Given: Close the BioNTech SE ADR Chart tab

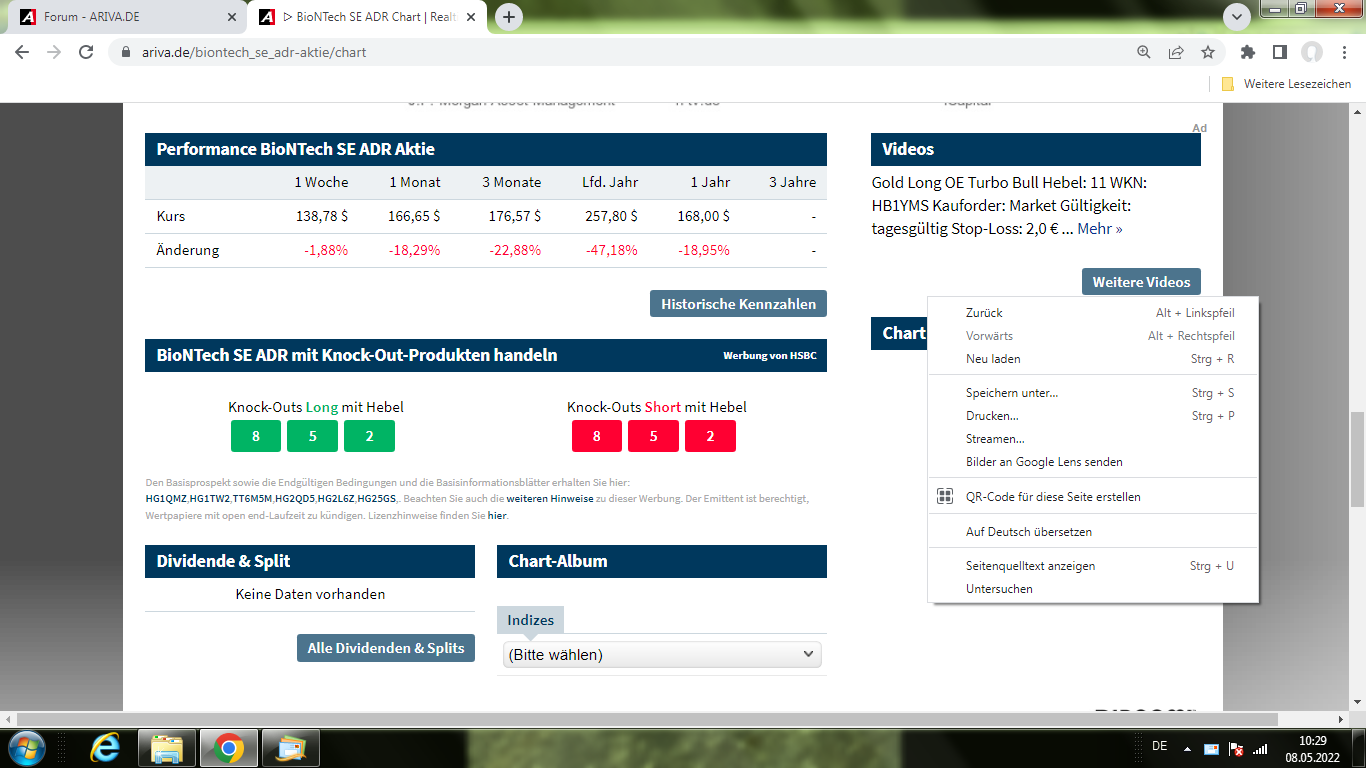Looking at the screenshot, I should click(472, 17).
